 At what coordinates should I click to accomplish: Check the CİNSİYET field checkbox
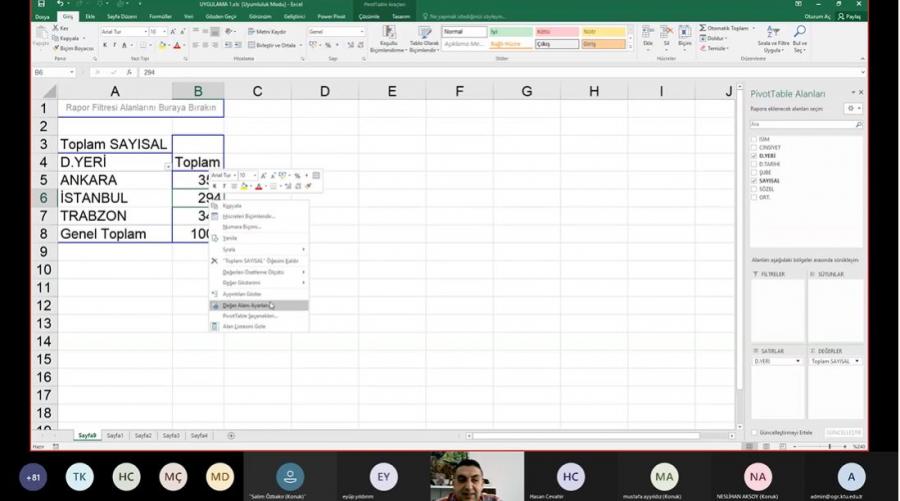pos(754,148)
